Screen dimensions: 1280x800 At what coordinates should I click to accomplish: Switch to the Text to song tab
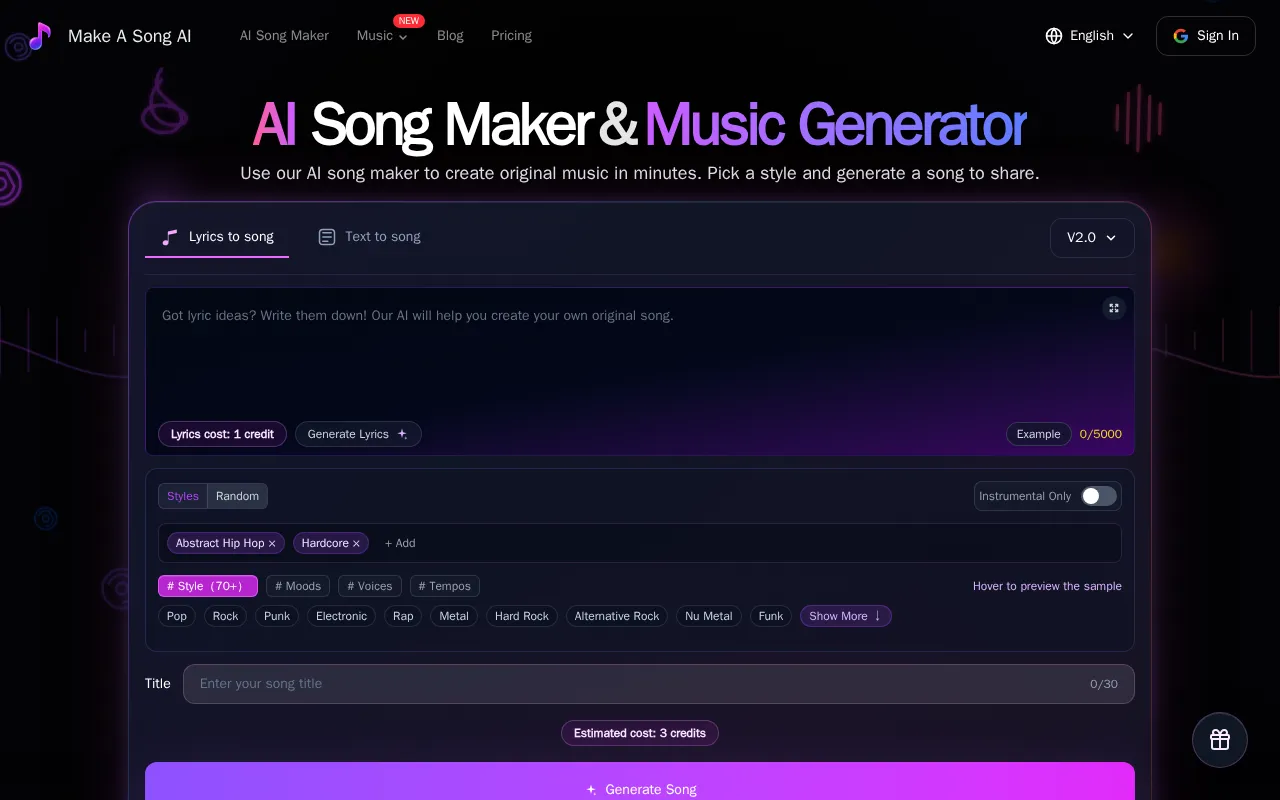(x=369, y=237)
